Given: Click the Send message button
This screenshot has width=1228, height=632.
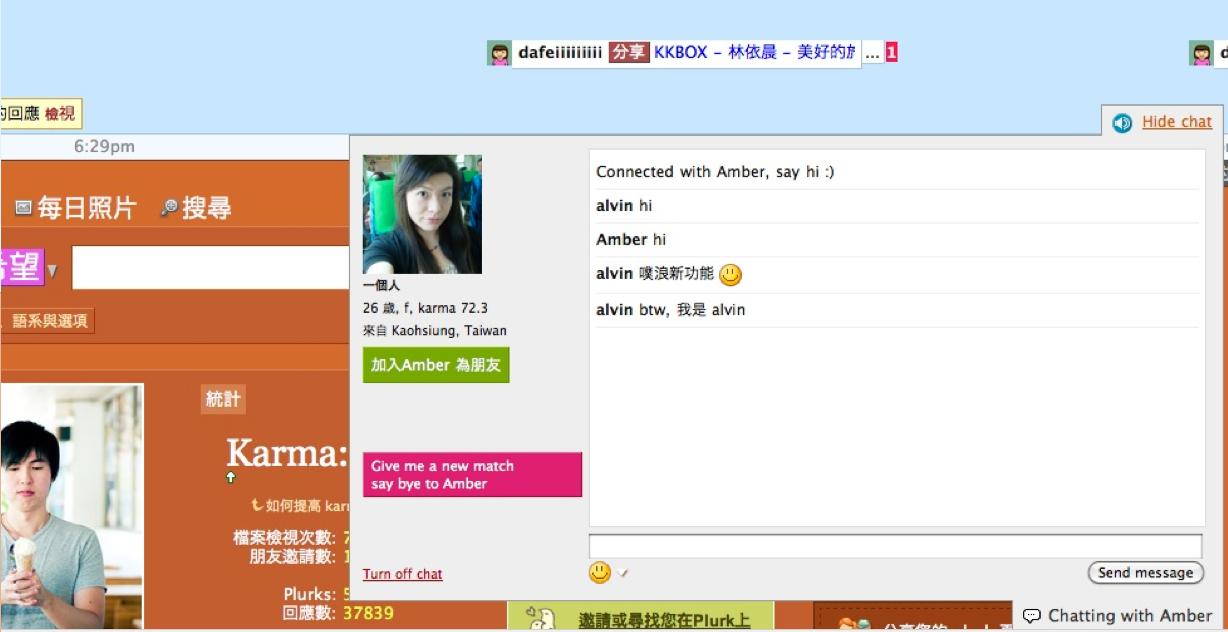Looking at the screenshot, I should pos(1145,573).
